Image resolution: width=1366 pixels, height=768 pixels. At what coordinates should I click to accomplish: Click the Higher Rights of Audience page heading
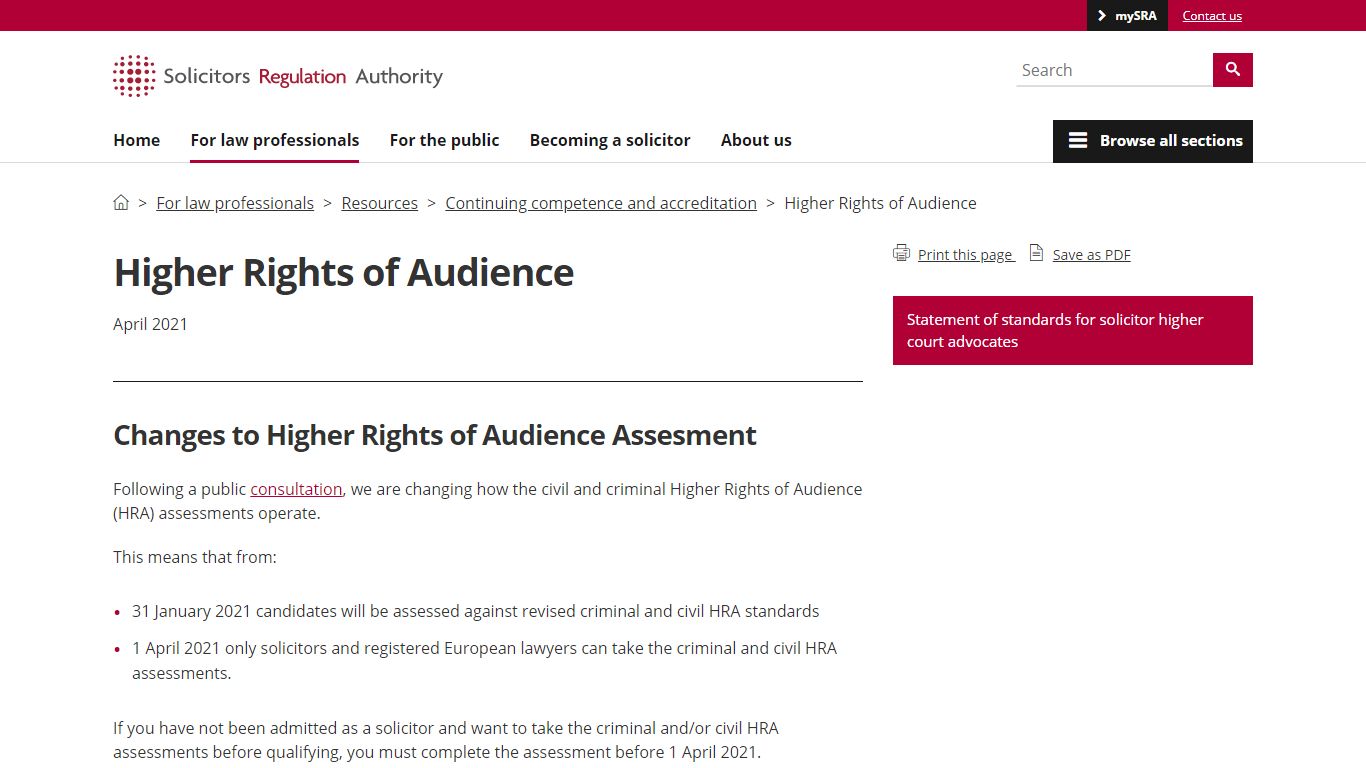(344, 272)
